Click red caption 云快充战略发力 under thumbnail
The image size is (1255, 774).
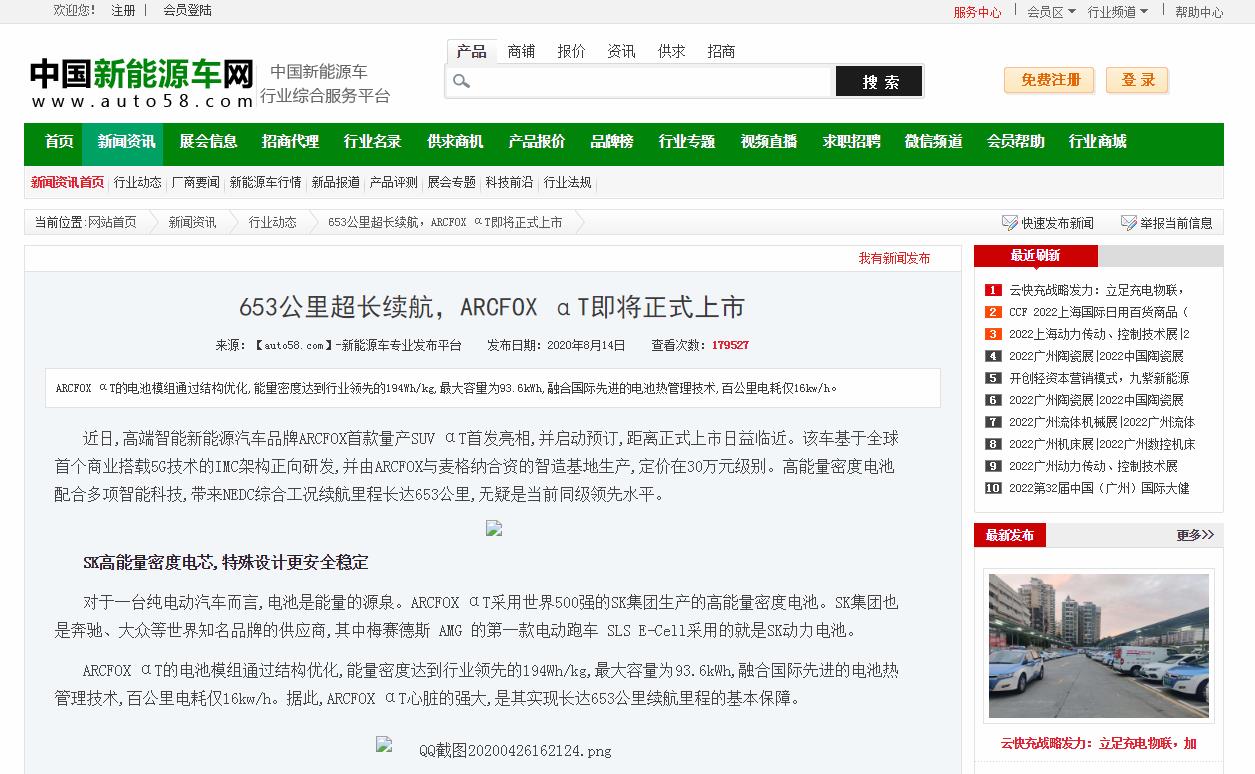tap(1099, 743)
